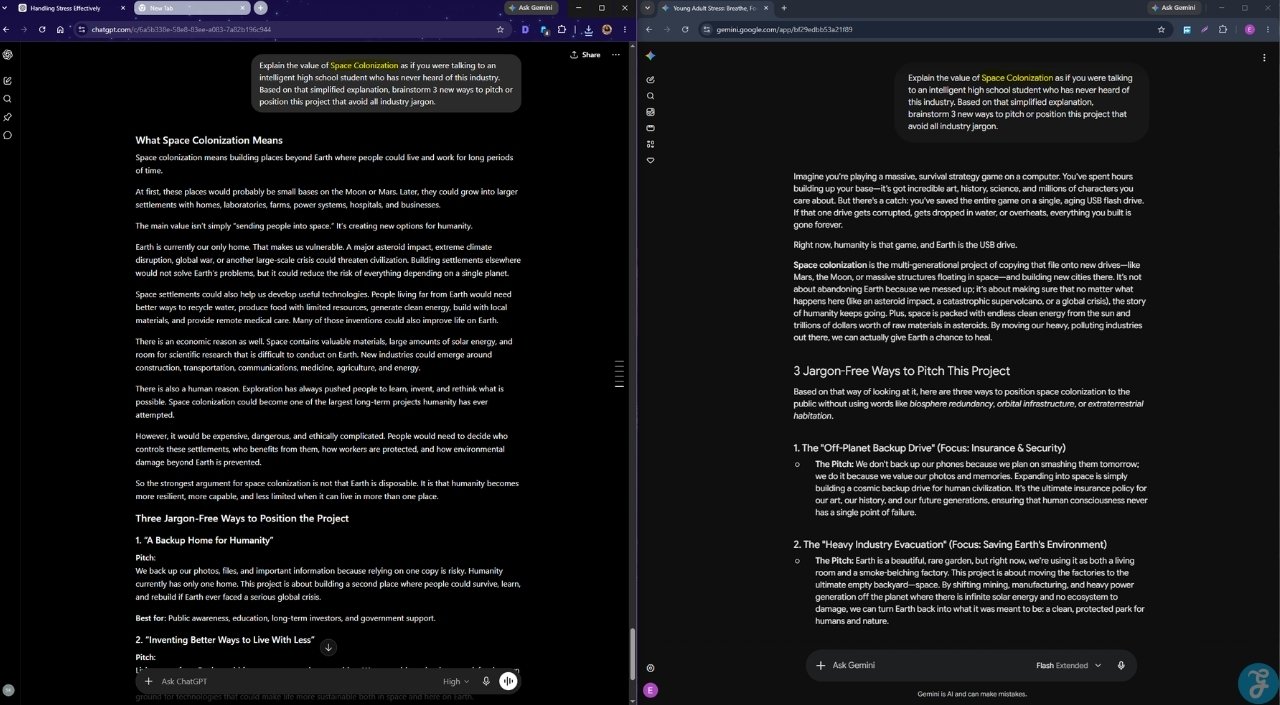
Task: Open the search icon in Gemini sidebar
Action: (x=650, y=96)
